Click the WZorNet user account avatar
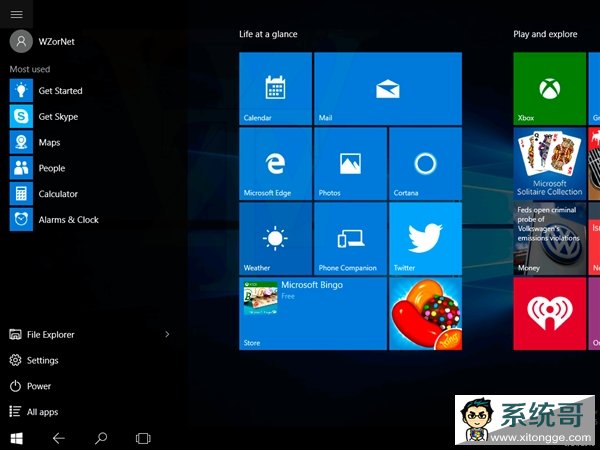This screenshot has width=600, height=450. click(21, 41)
